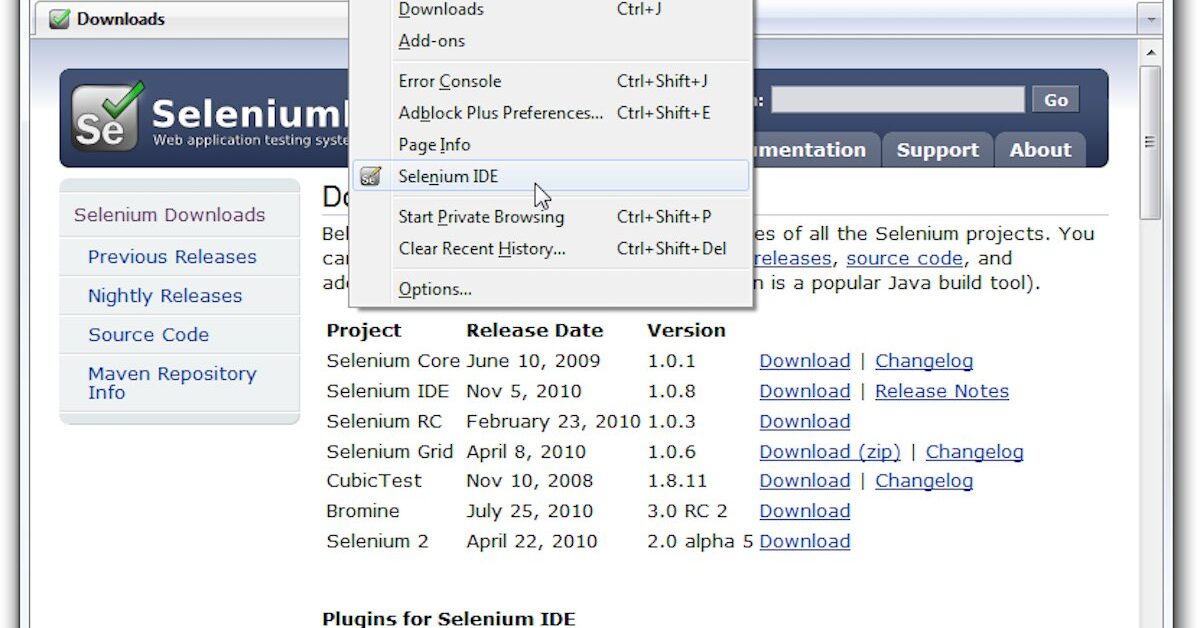Select the Downloads menu entry
This screenshot has width=1200, height=628.
tap(440, 9)
